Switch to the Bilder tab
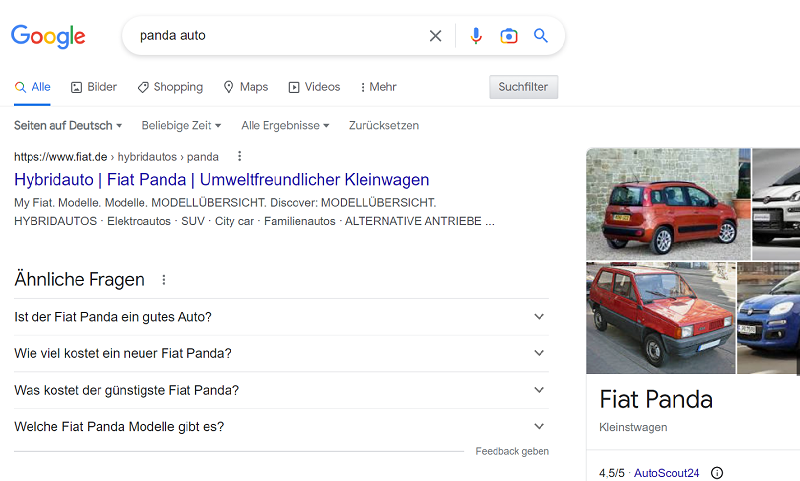Image resolution: width=800 pixels, height=481 pixels. coord(94,87)
